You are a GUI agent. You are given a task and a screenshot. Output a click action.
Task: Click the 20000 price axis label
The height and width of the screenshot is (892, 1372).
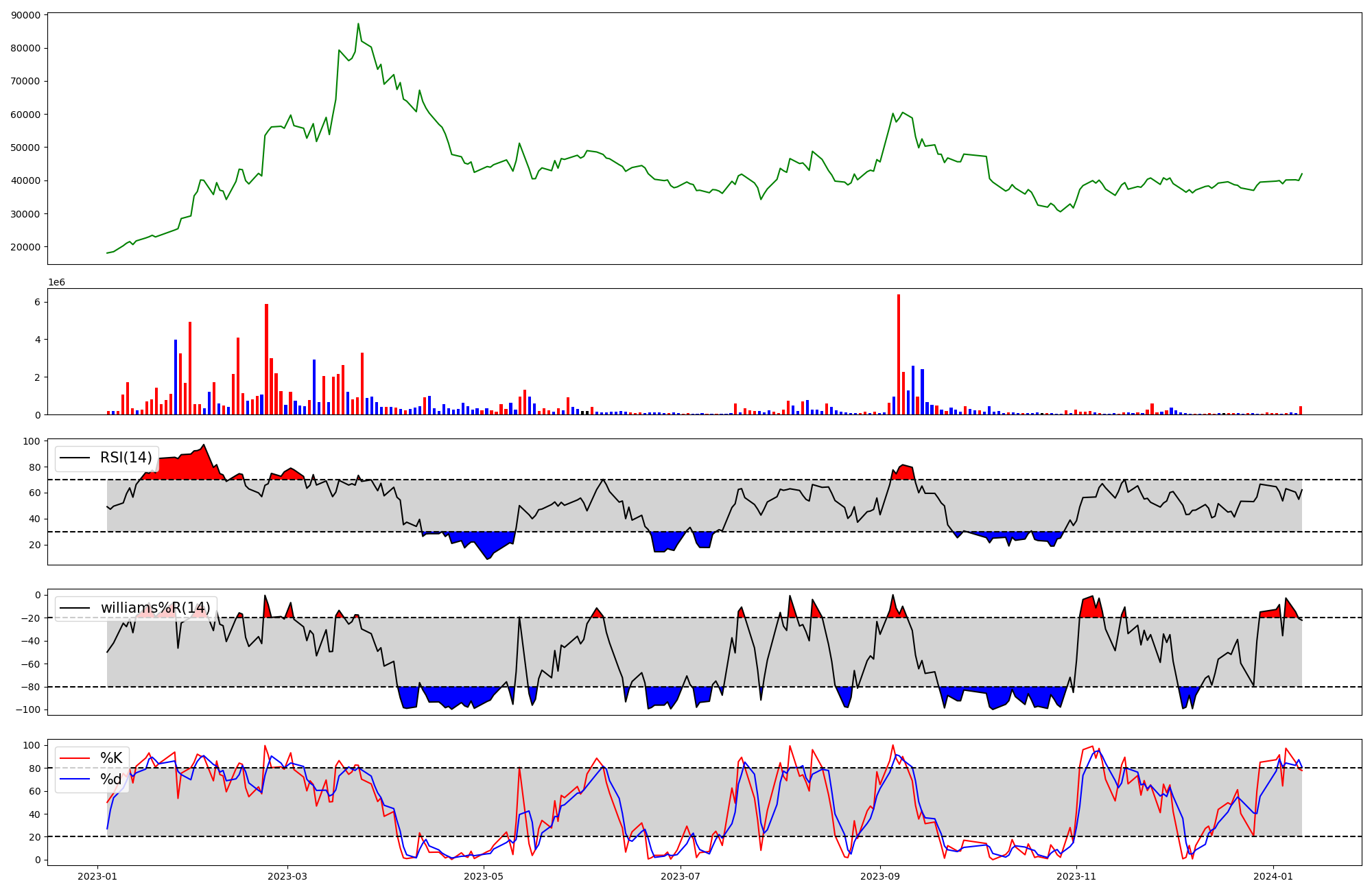(x=25, y=247)
